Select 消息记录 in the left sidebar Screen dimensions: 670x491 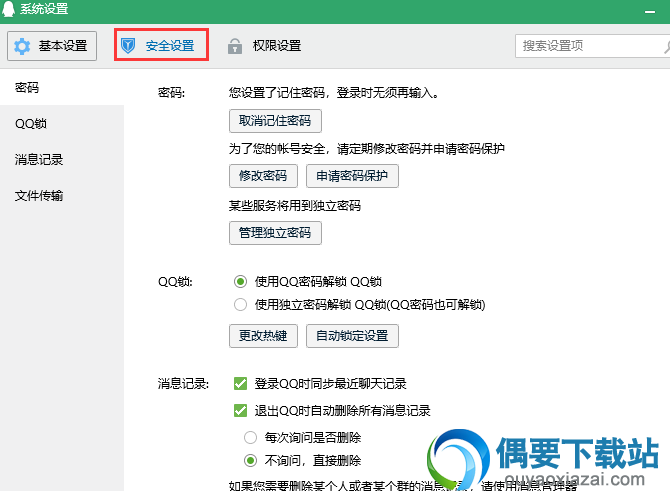click(62, 159)
